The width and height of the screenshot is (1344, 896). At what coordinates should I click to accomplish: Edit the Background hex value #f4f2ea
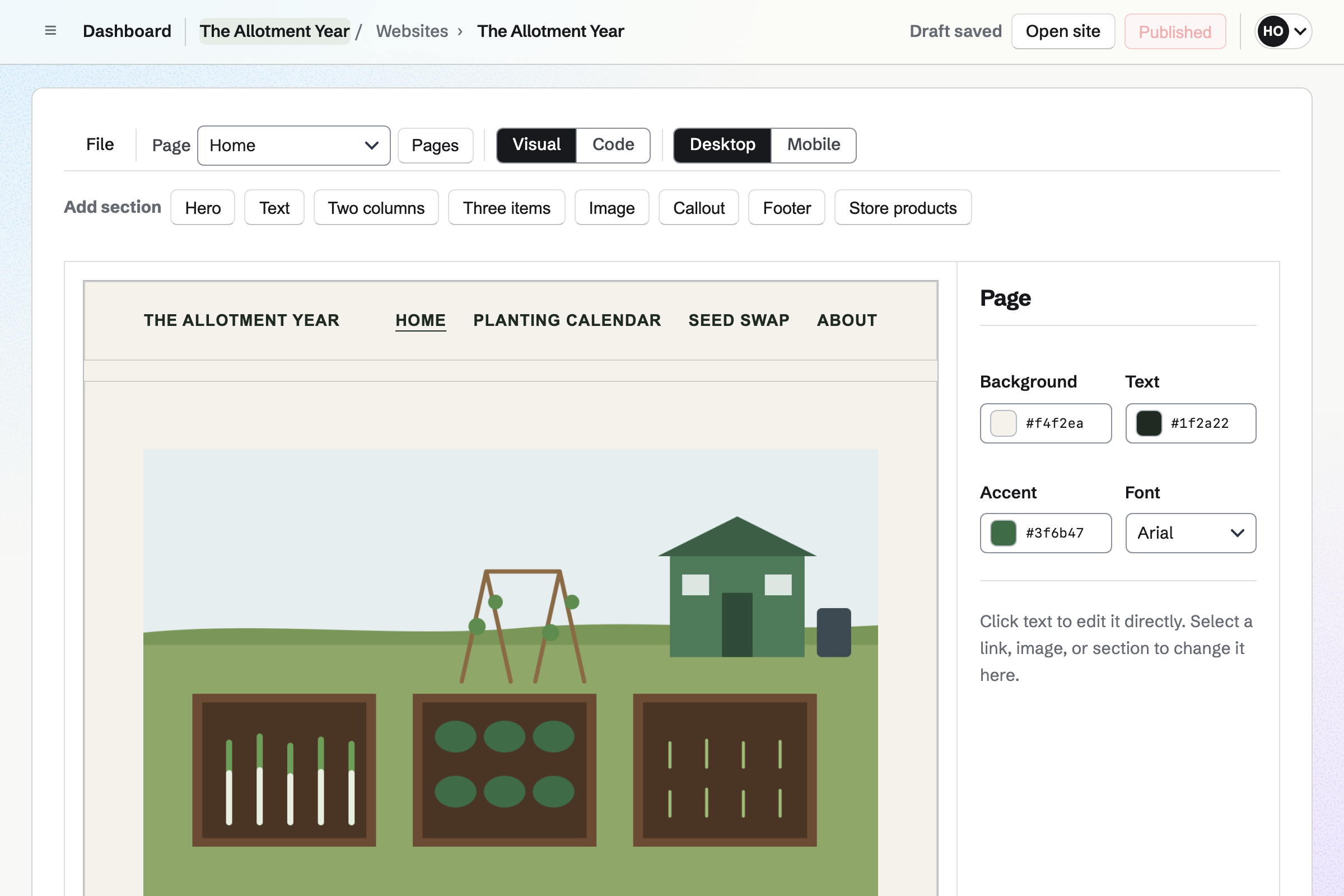1055,423
